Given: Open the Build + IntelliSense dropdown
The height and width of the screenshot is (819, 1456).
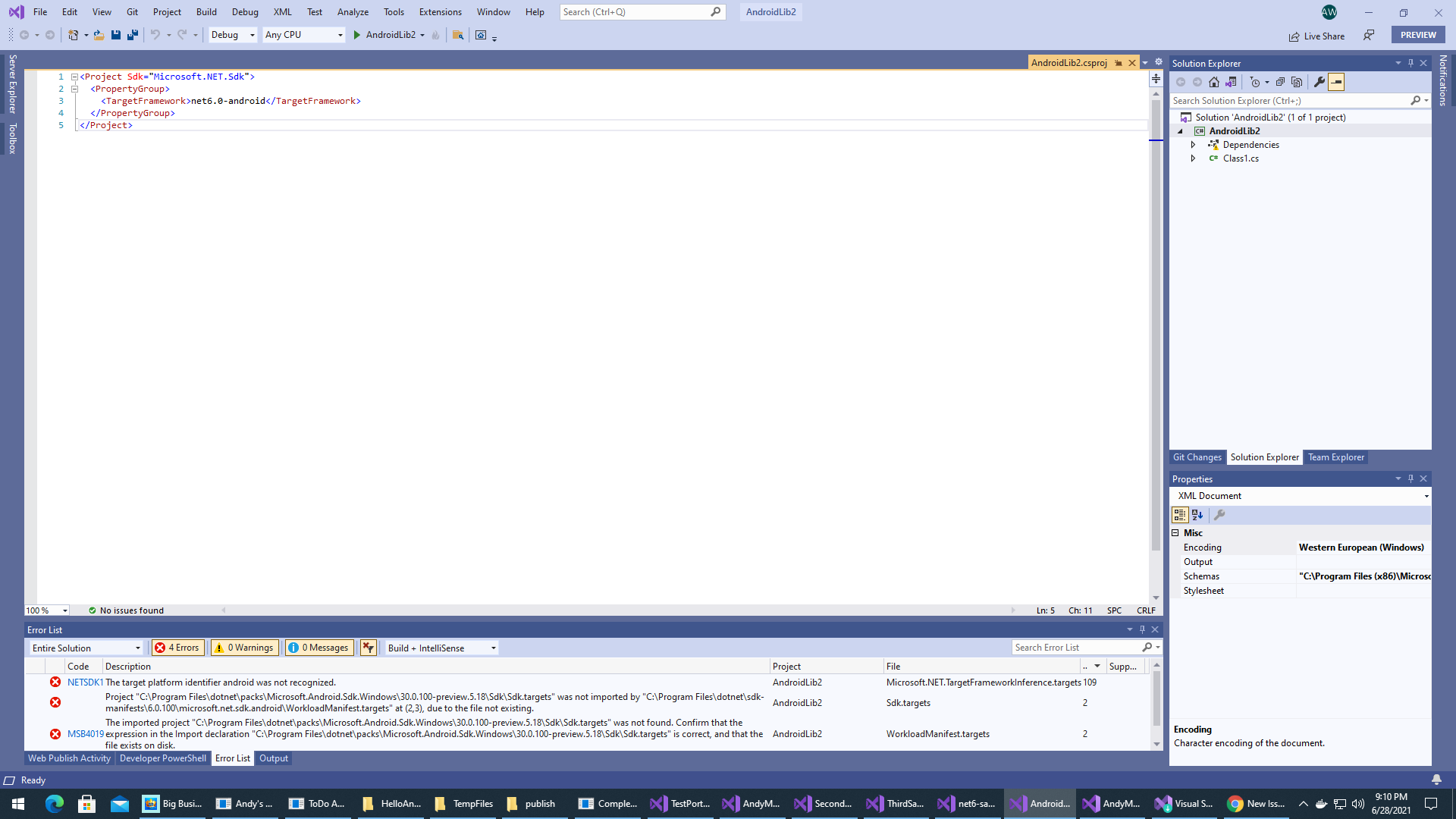Looking at the screenshot, I should click(441, 648).
